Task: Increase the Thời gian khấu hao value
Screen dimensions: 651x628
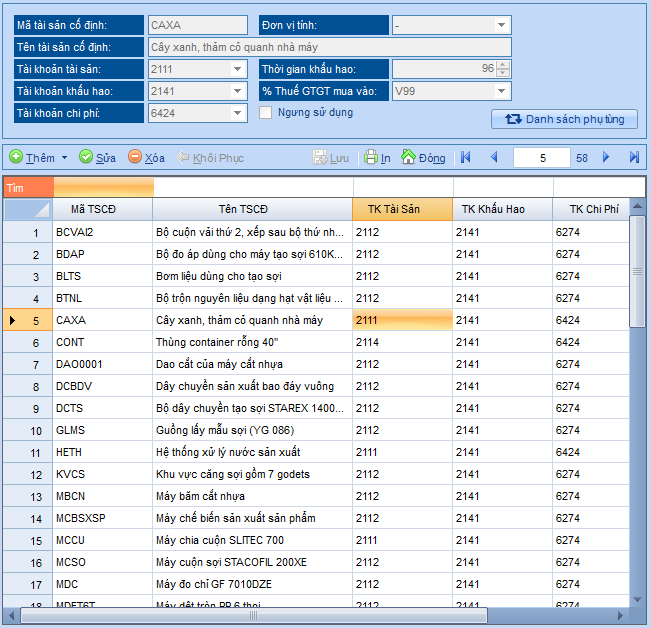Action: (x=503, y=64)
